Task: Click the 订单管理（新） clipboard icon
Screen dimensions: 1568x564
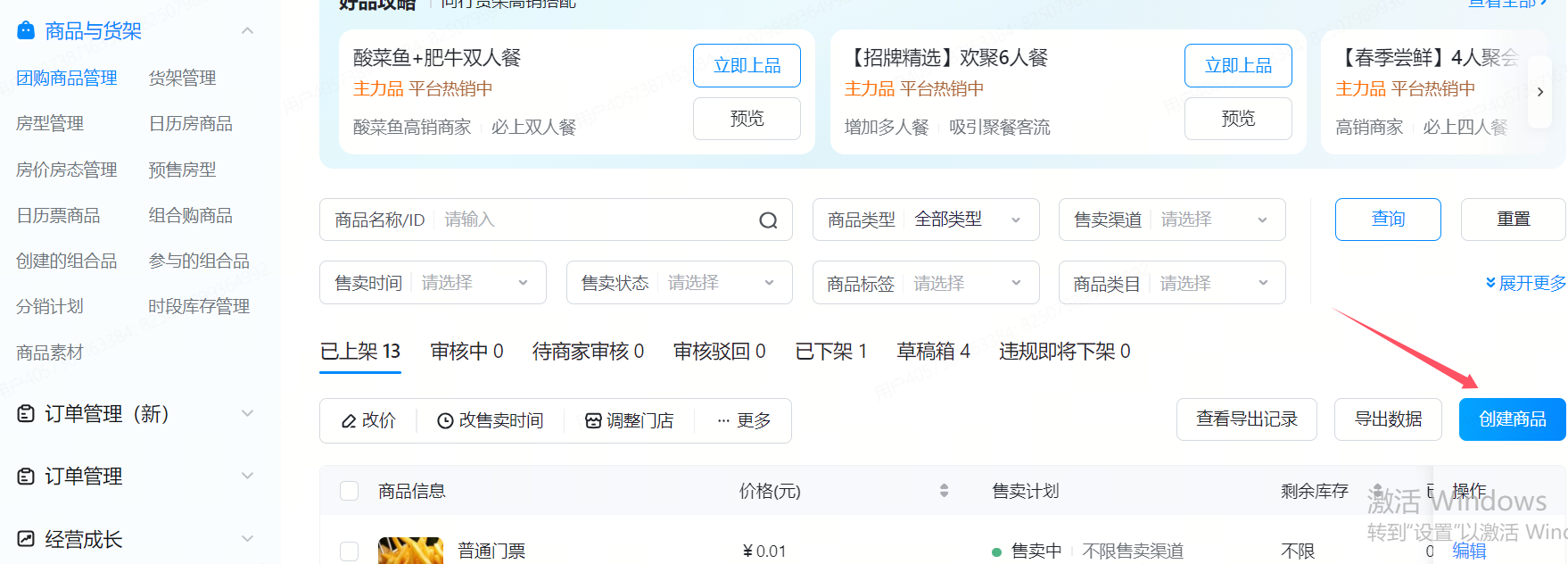Action: click(x=27, y=413)
